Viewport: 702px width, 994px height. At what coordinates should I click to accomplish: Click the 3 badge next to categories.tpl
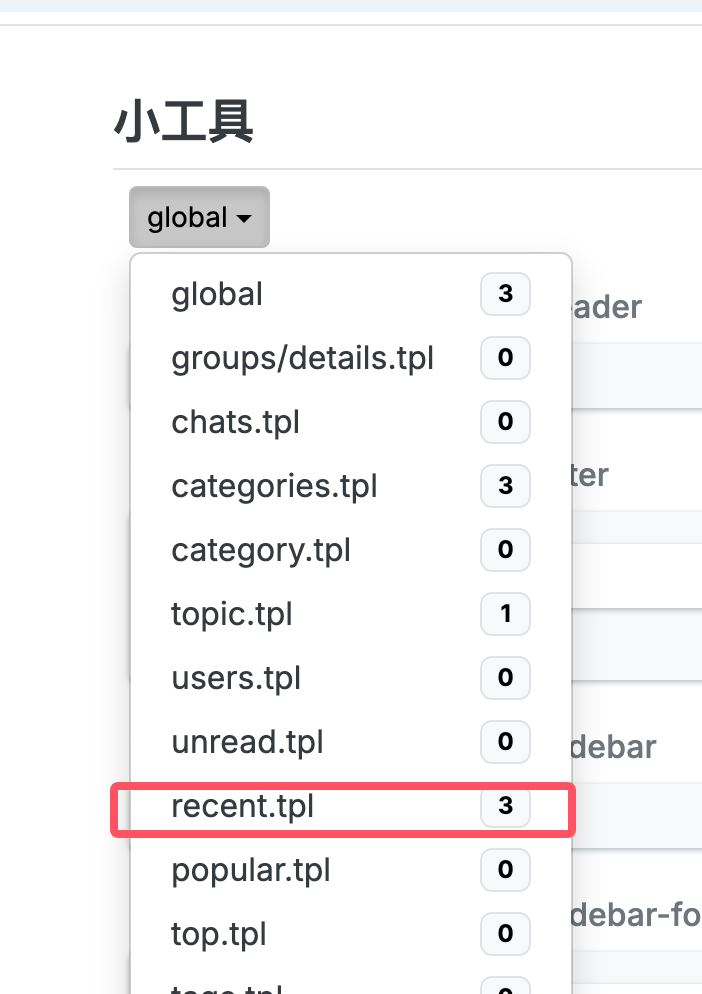pos(505,486)
